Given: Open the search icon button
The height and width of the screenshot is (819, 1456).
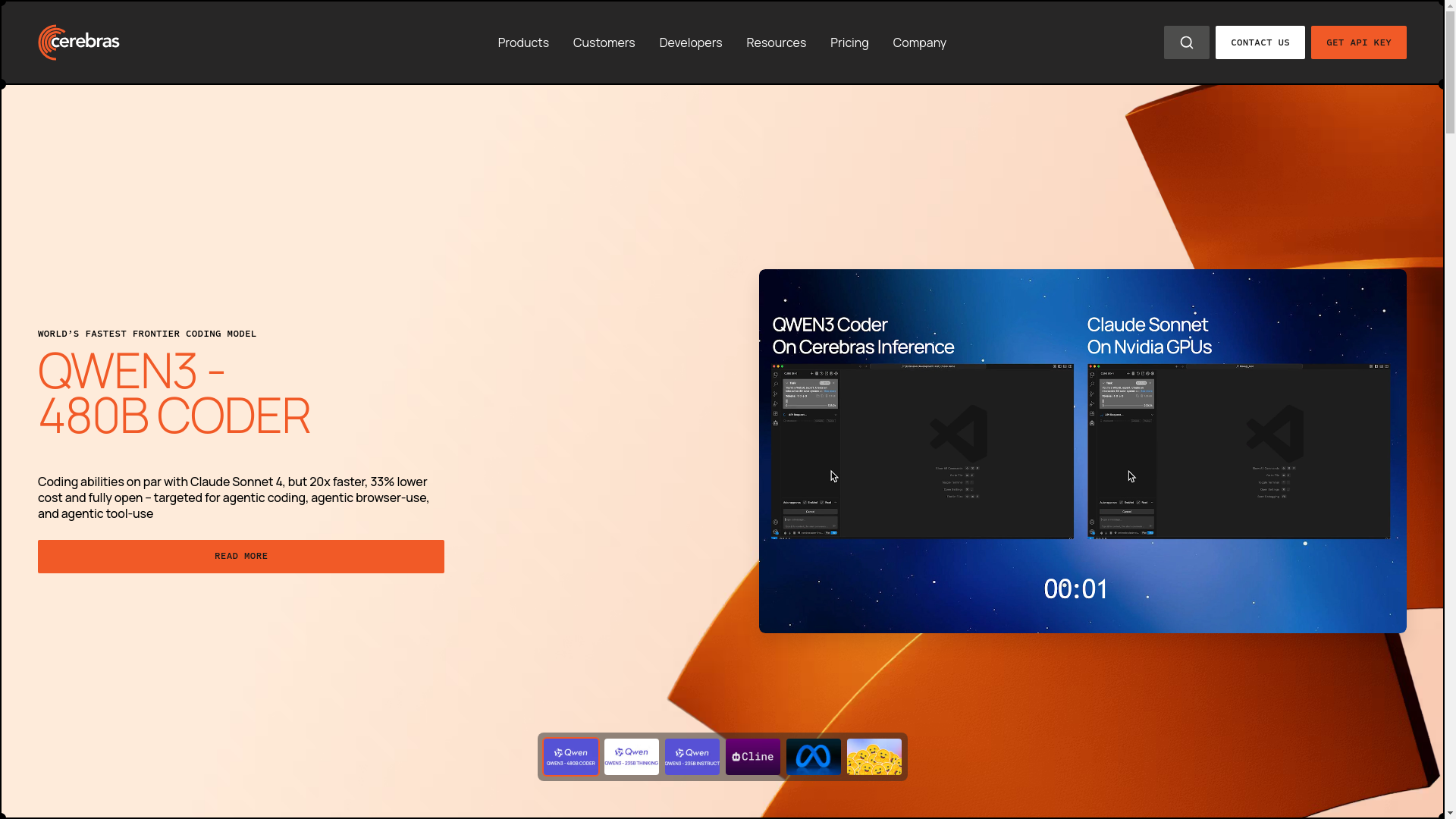Looking at the screenshot, I should click(1186, 42).
